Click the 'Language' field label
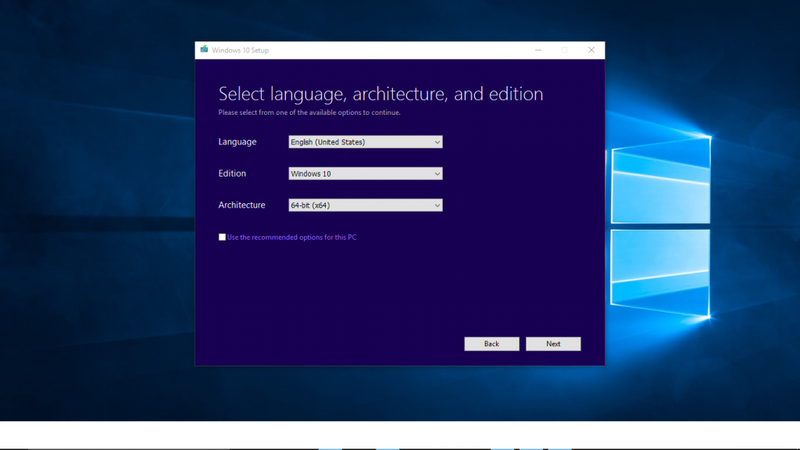The image size is (800, 450). (237, 142)
